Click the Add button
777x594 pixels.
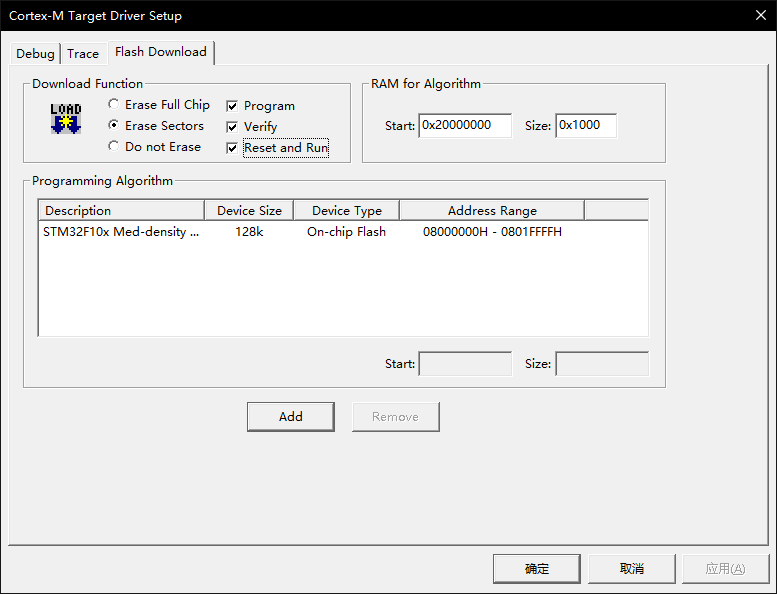291,417
